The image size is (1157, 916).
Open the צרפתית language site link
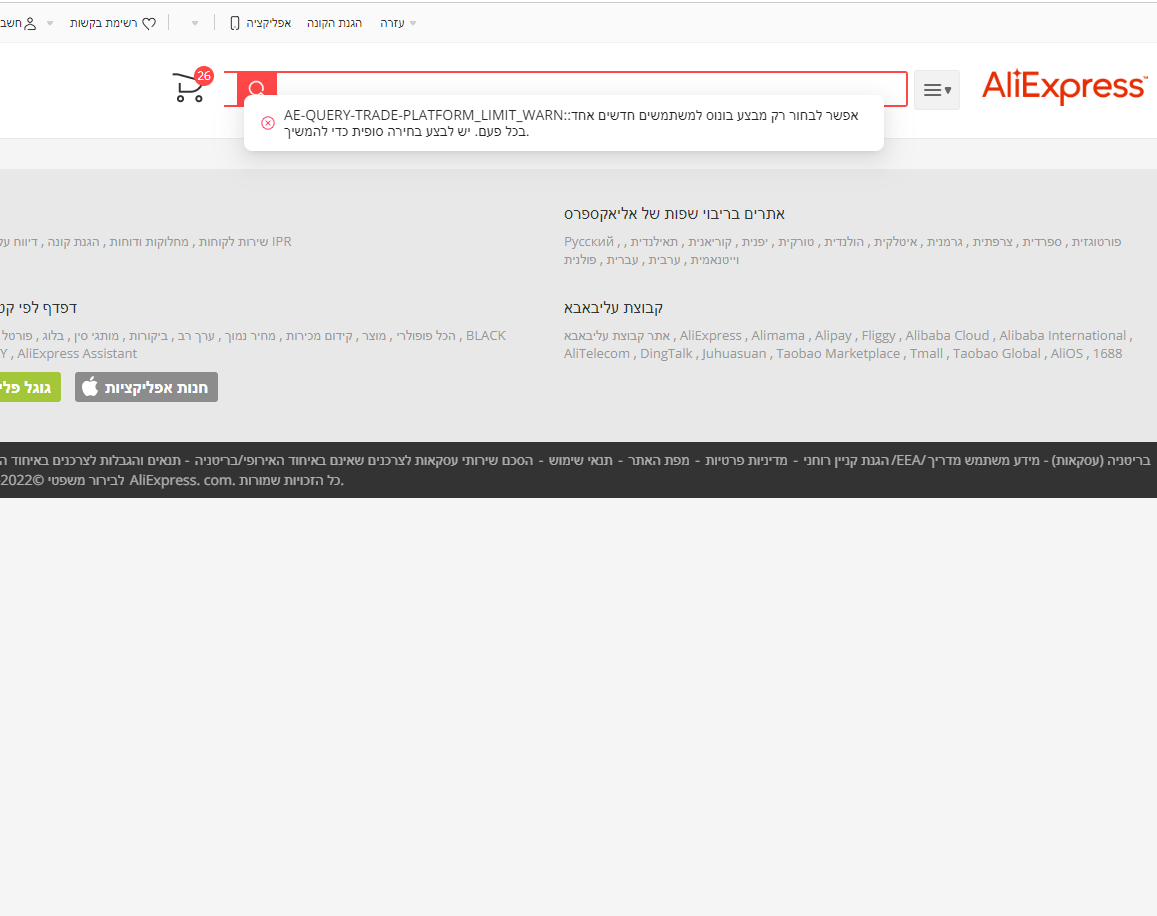[992, 241]
